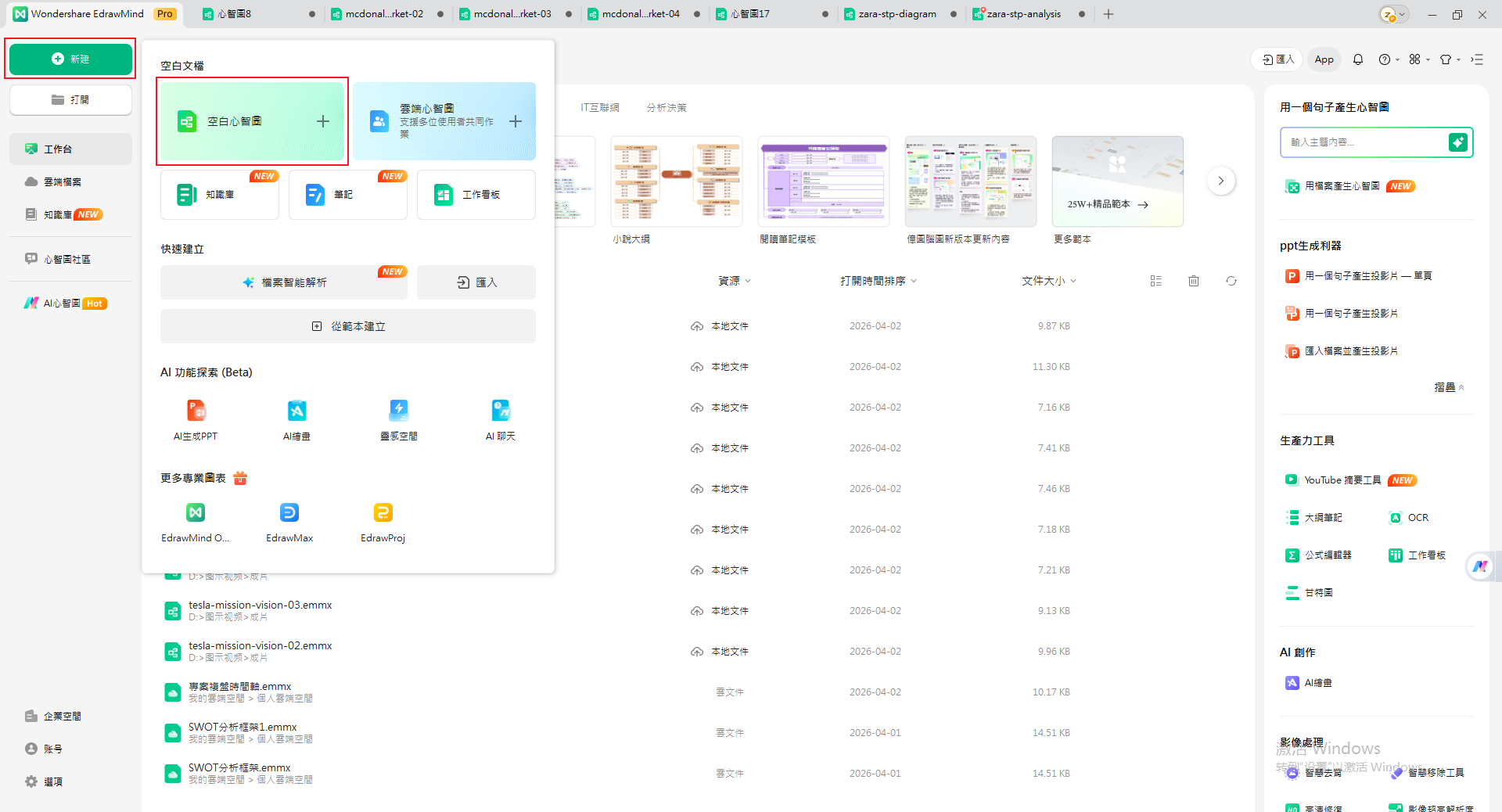
Task: Open the 文件大小 sort dropdown
Action: (x=1048, y=281)
